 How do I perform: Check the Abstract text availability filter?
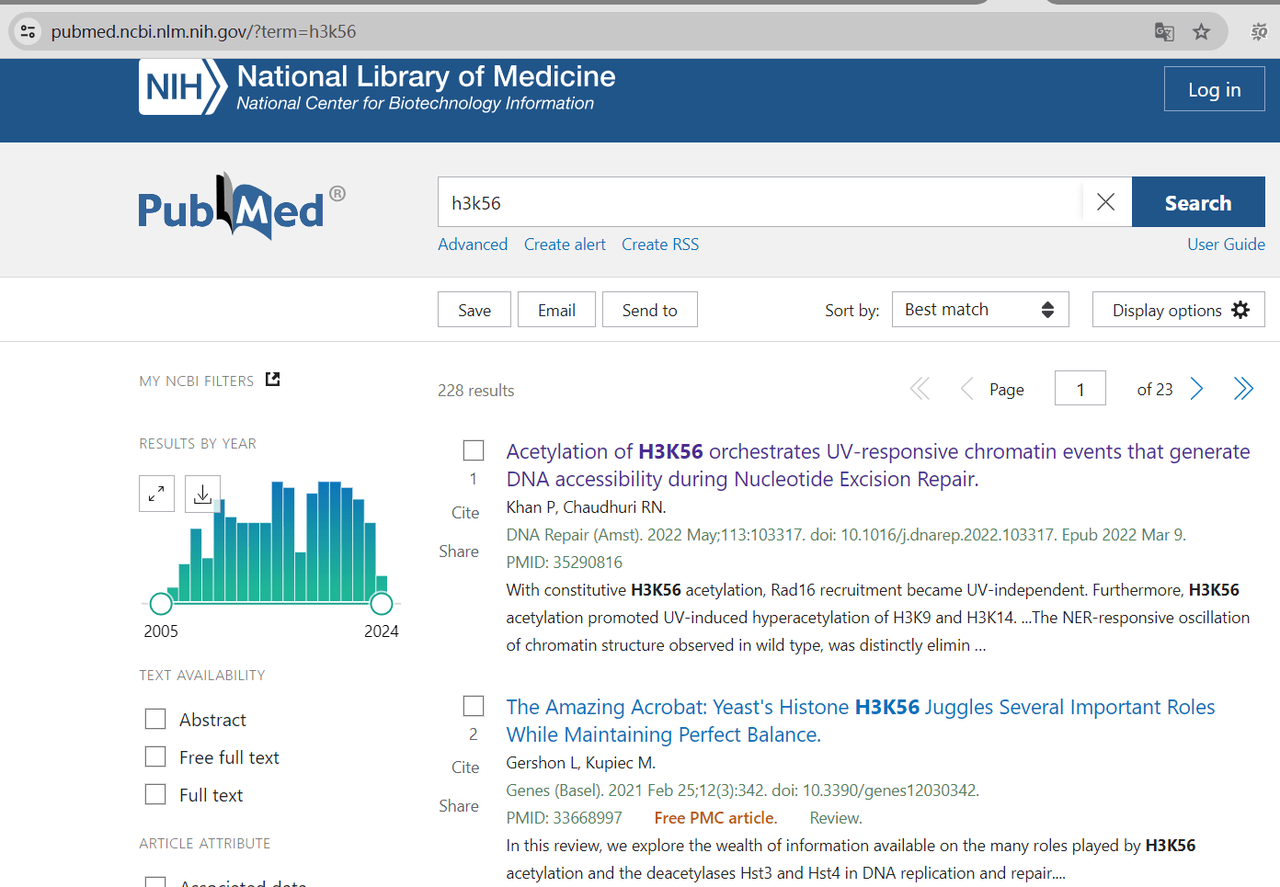pos(155,719)
